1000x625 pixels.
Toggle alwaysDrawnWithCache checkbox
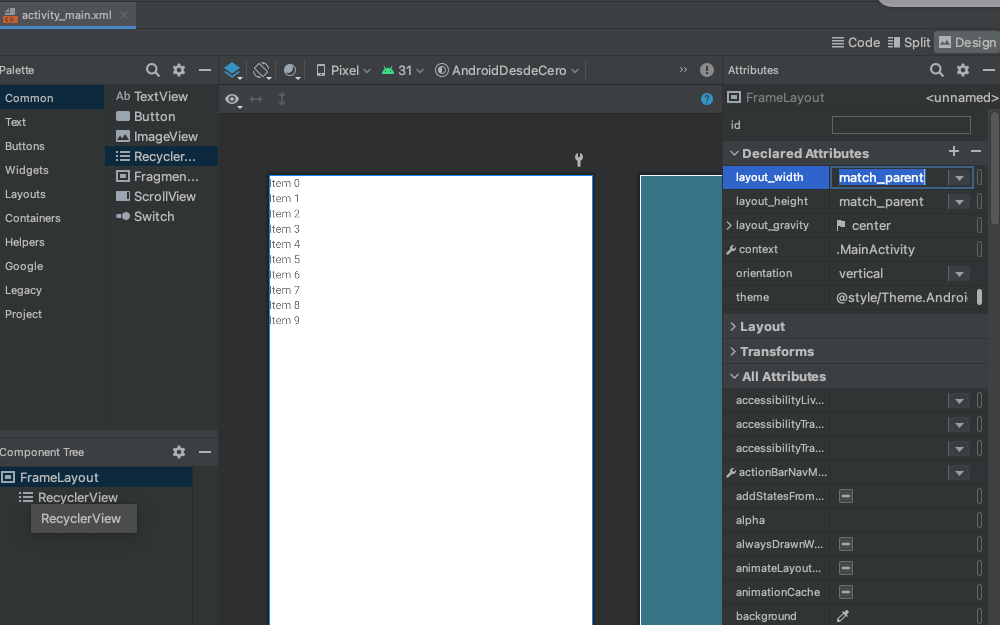846,544
